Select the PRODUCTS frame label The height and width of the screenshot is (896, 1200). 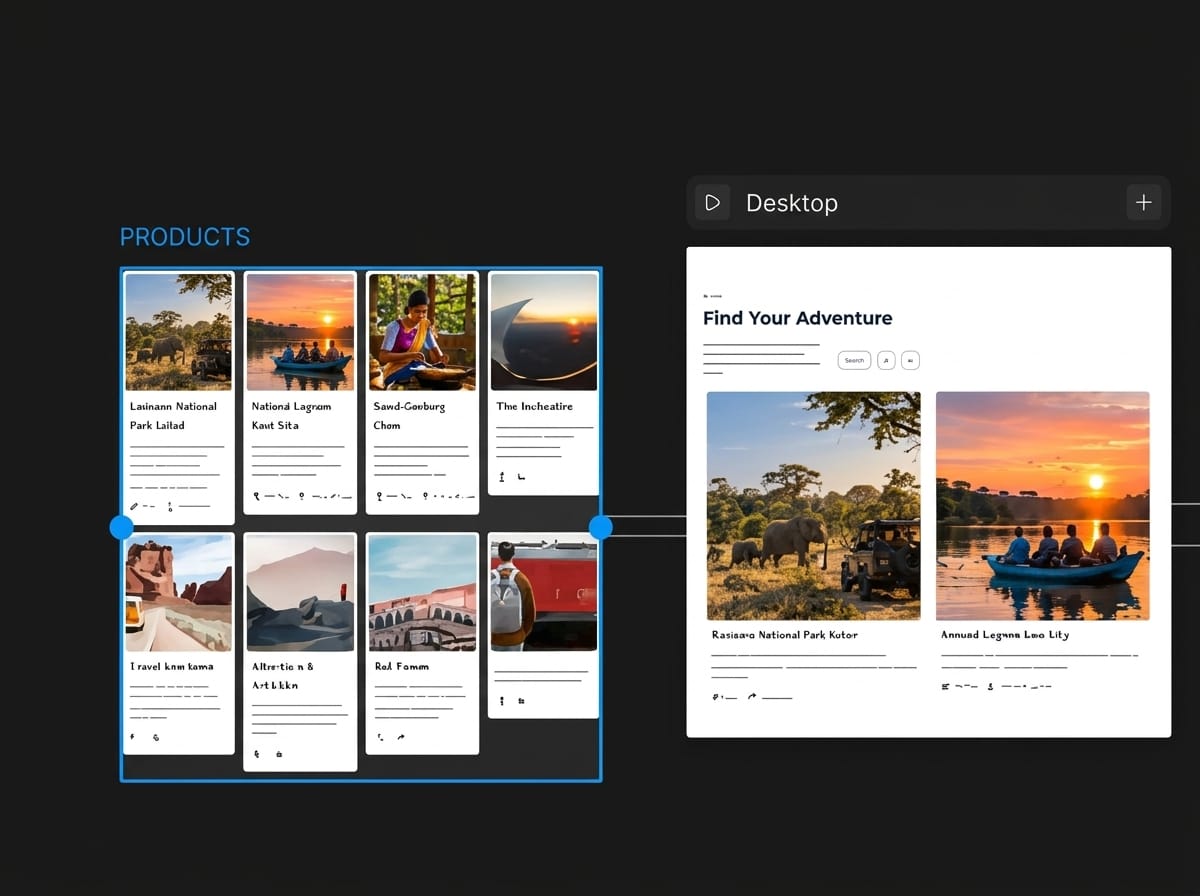185,237
